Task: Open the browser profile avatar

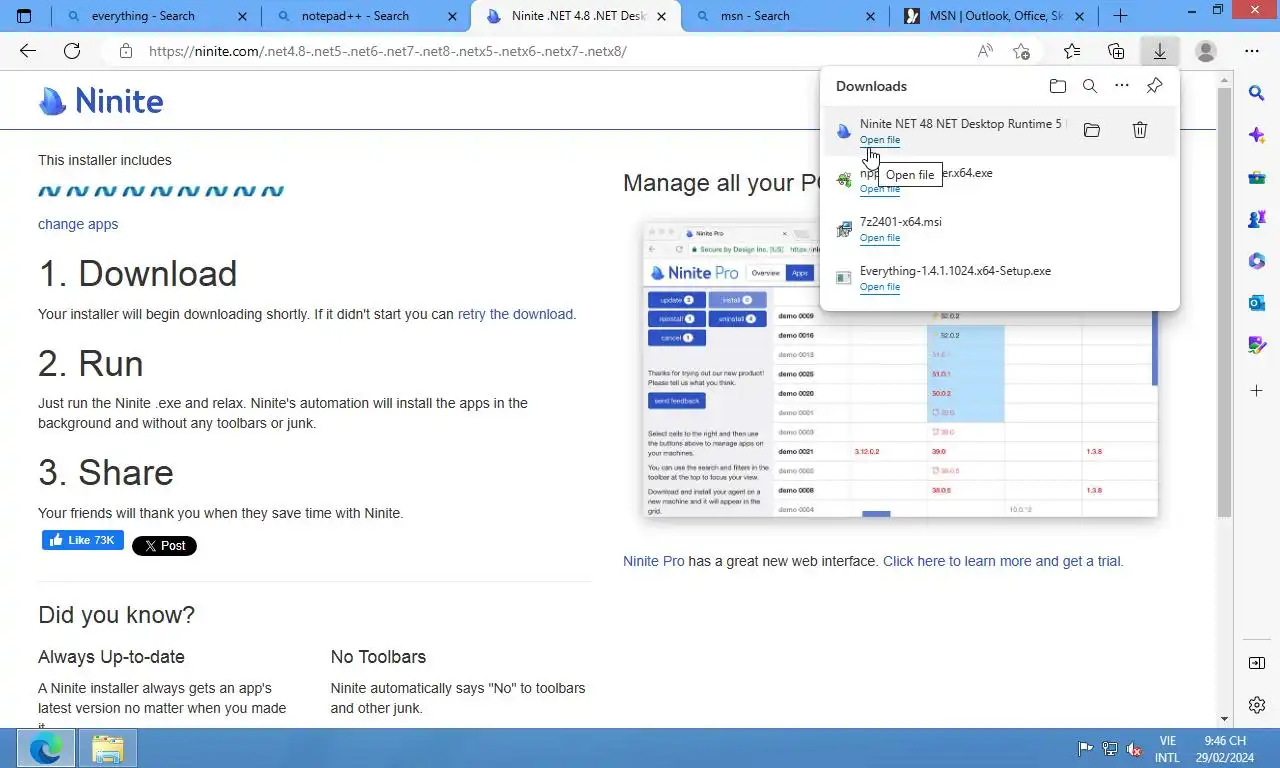Action: pos(1206,51)
